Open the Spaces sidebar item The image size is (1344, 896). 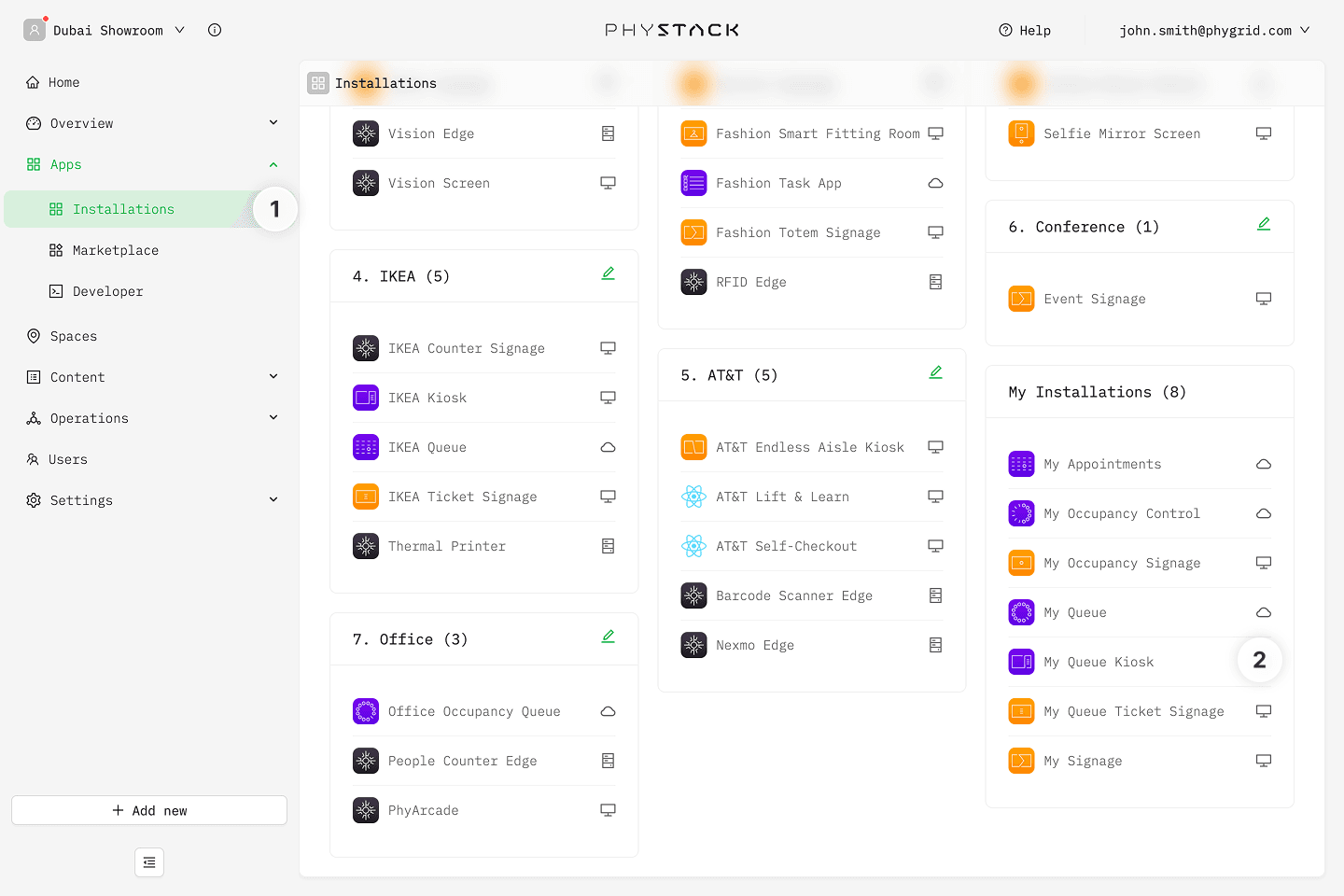coord(73,336)
